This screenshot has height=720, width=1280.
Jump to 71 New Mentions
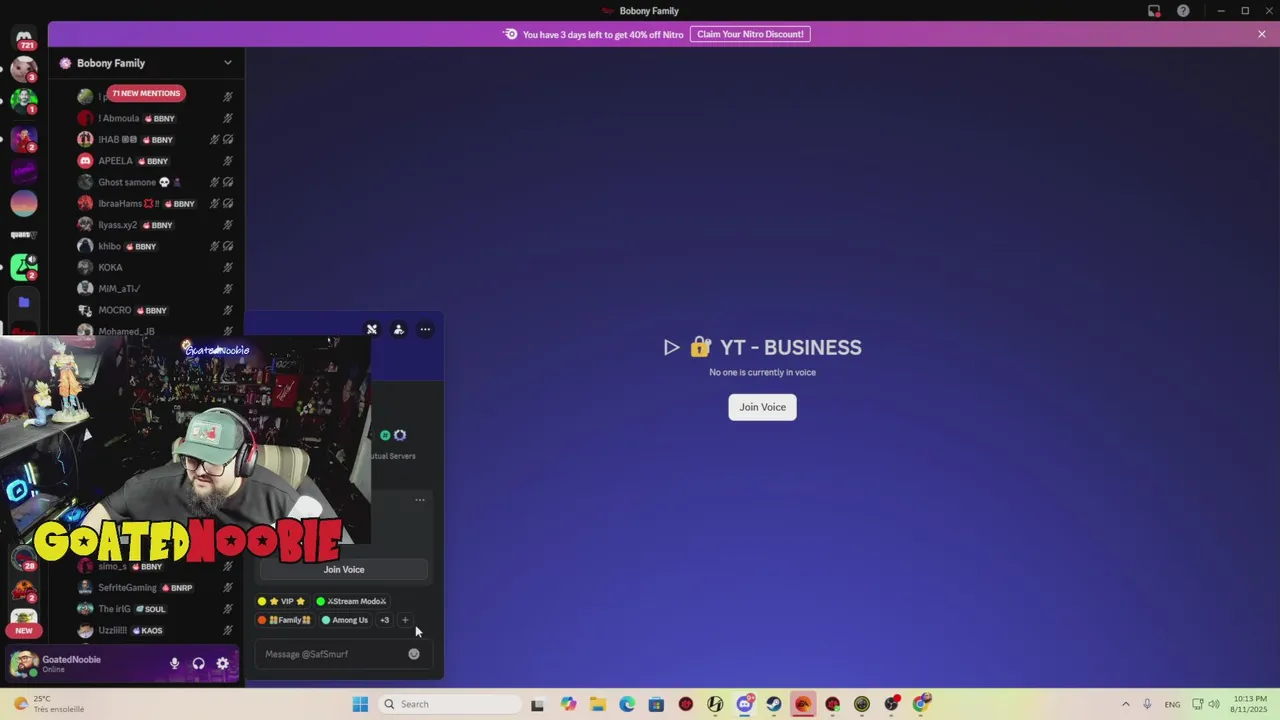coord(146,94)
